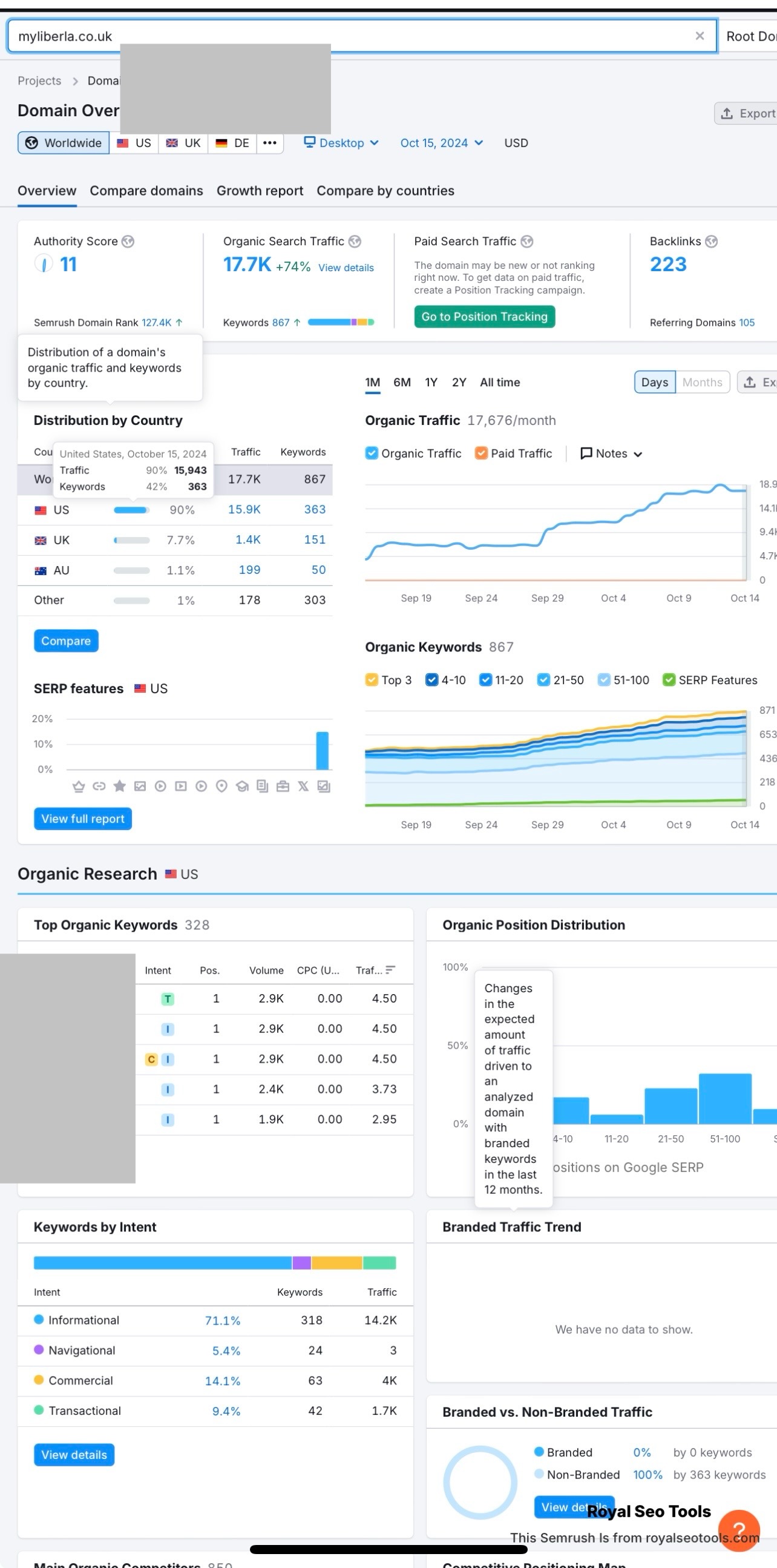Select the DE database tab
Viewport: 777px width, 1568px height.
click(232, 143)
